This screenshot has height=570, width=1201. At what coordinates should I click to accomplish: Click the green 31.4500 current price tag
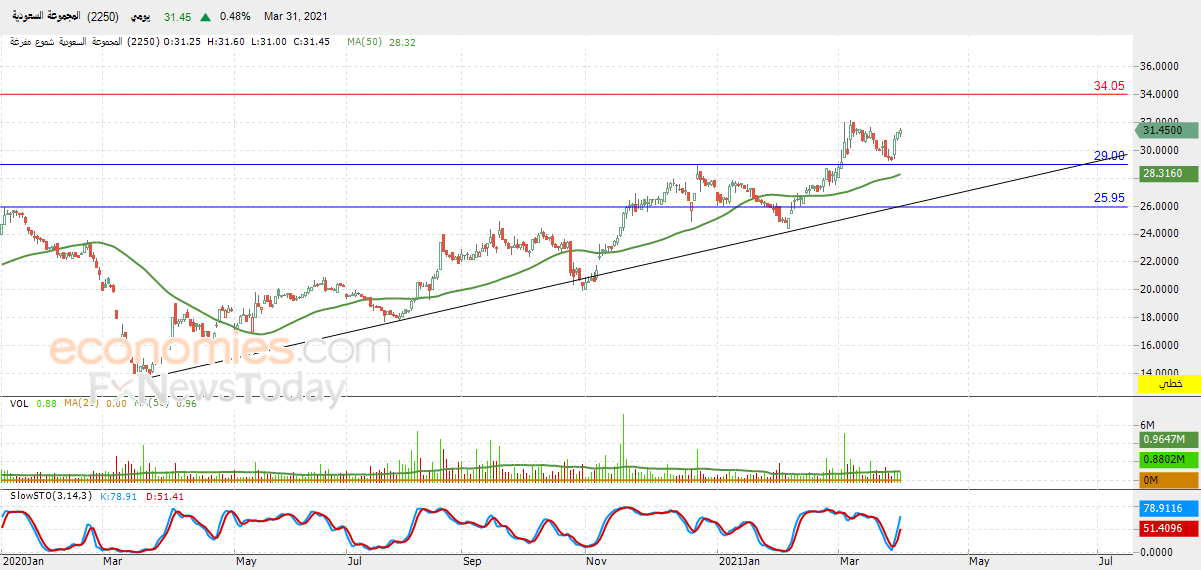1162,130
